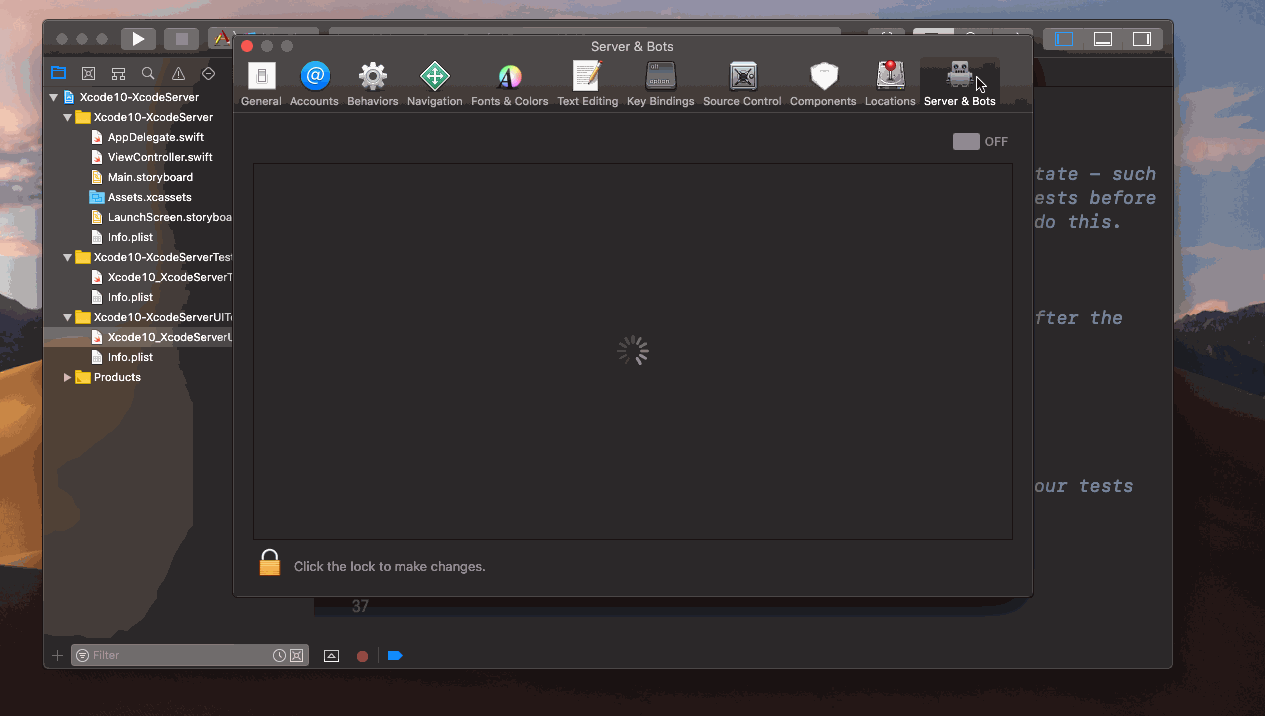Run the scheme with the Play button
This screenshot has width=1265, height=716.
pyautogui.click(x=138, y=39)
